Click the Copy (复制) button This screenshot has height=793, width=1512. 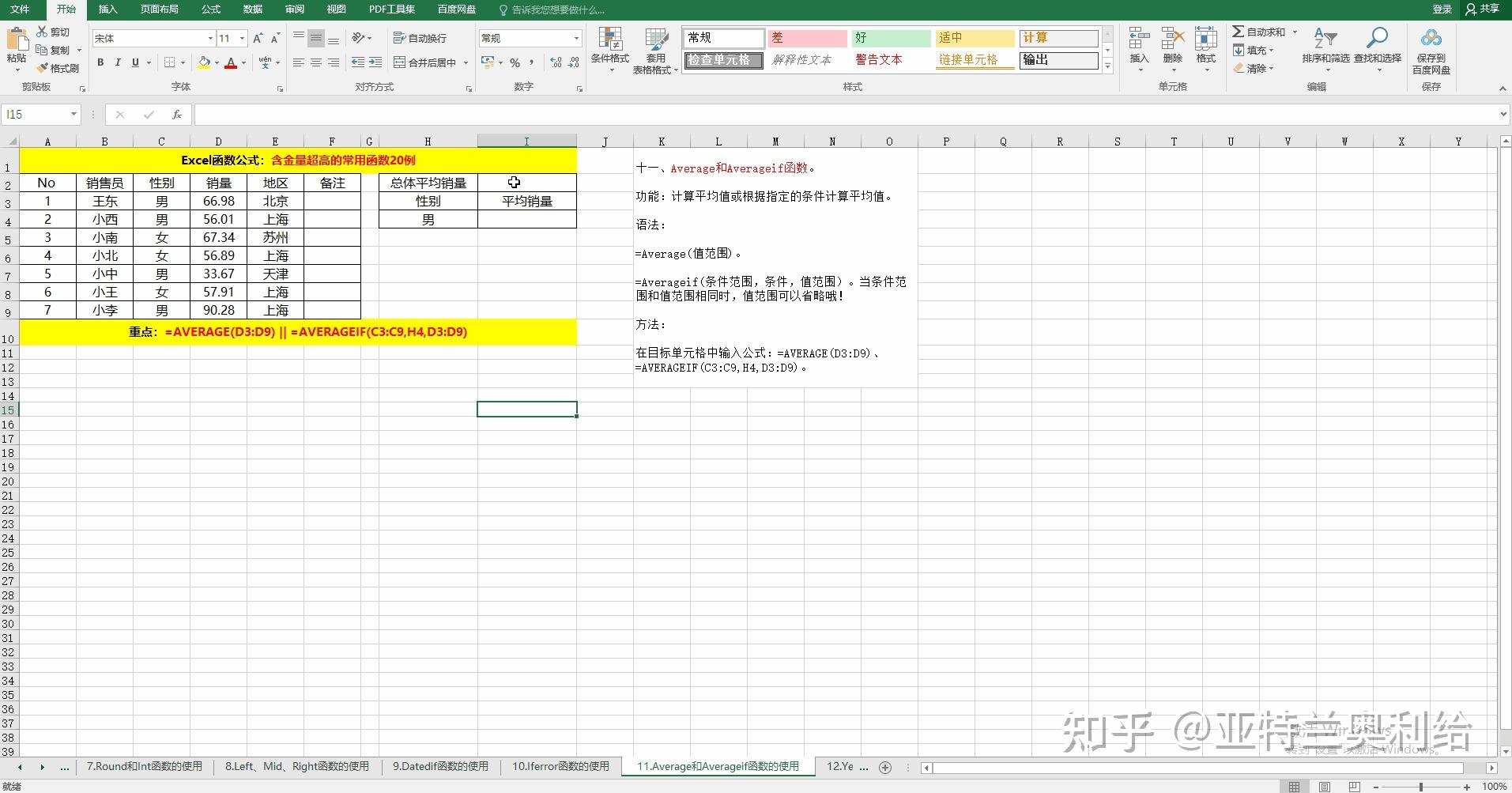pyautogui.click(x=53, y=50)
